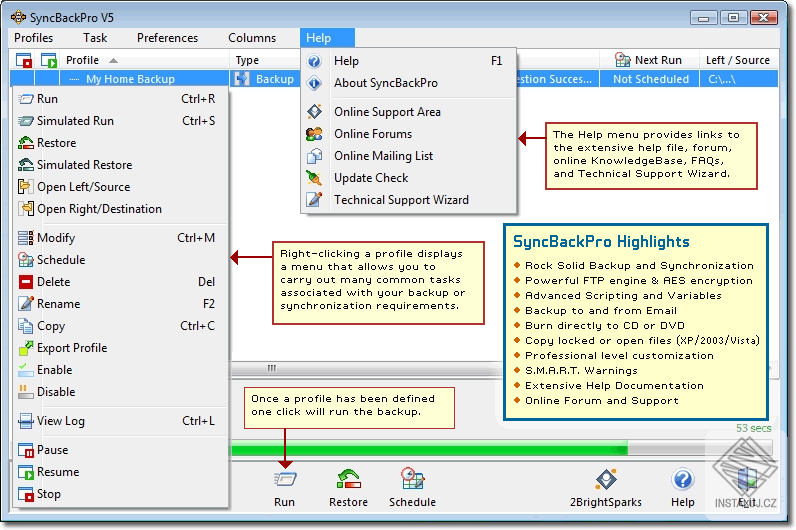Click the C:\...\ source path cell
The width and height of the screenshot is (796, 530).
(739, 79)
